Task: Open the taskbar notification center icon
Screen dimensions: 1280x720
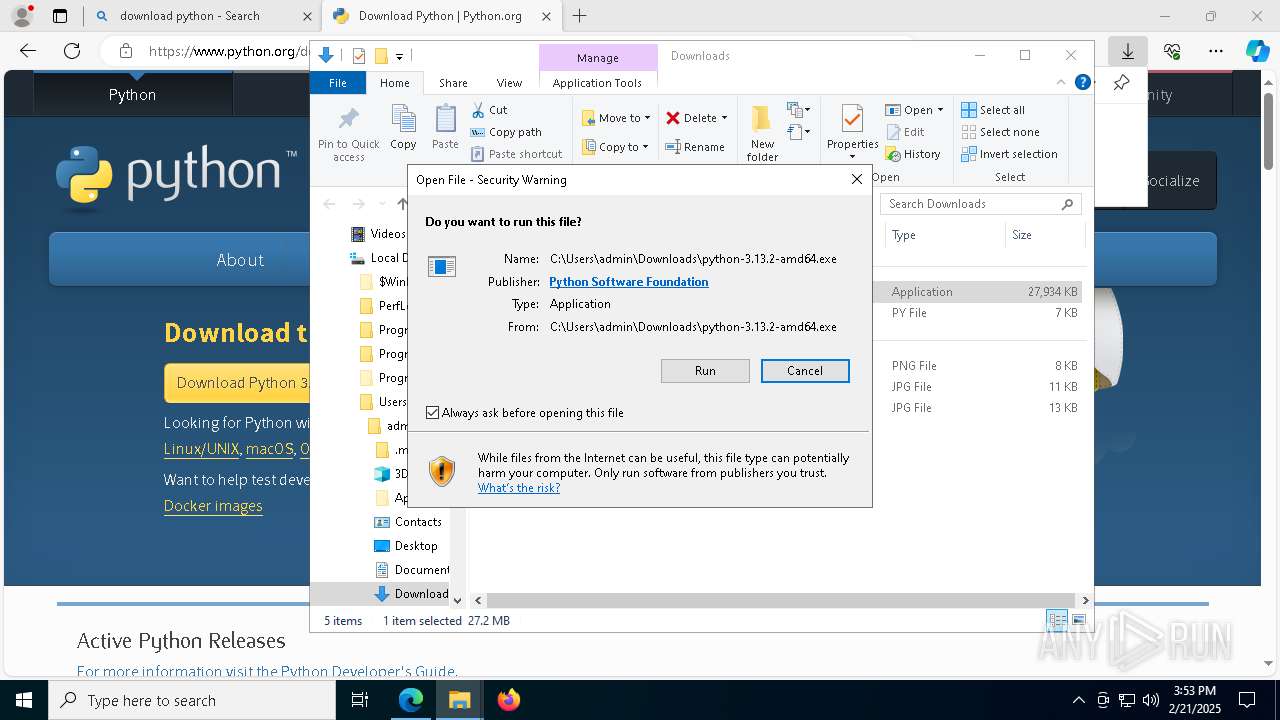Action: pos(1247,700)
